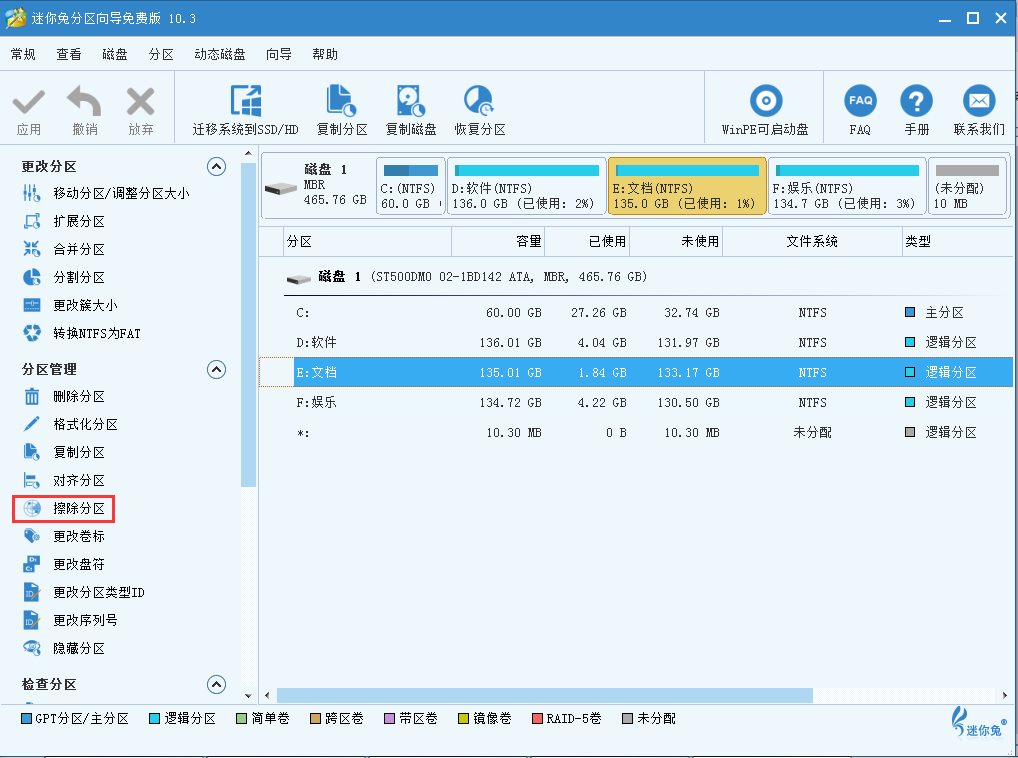
Task: Click the sidebar scroll down arrow
Action: [248, 696]
